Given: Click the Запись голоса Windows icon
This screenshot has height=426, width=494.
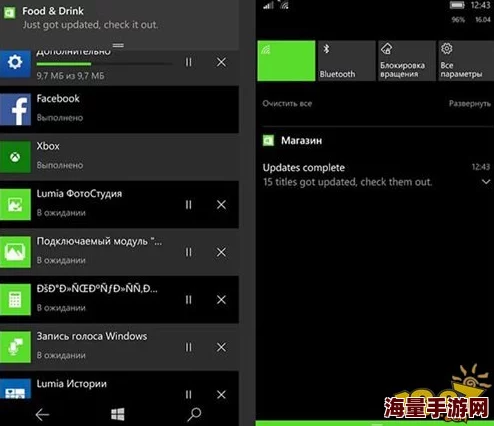Looking at the screenshot, I should [x=15, y=347].
